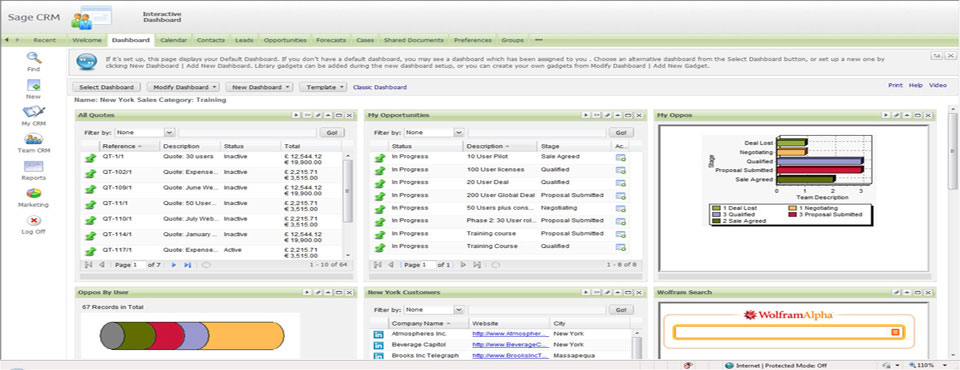Click the green pin icon for QT-1/1

[x=91, y=158]
